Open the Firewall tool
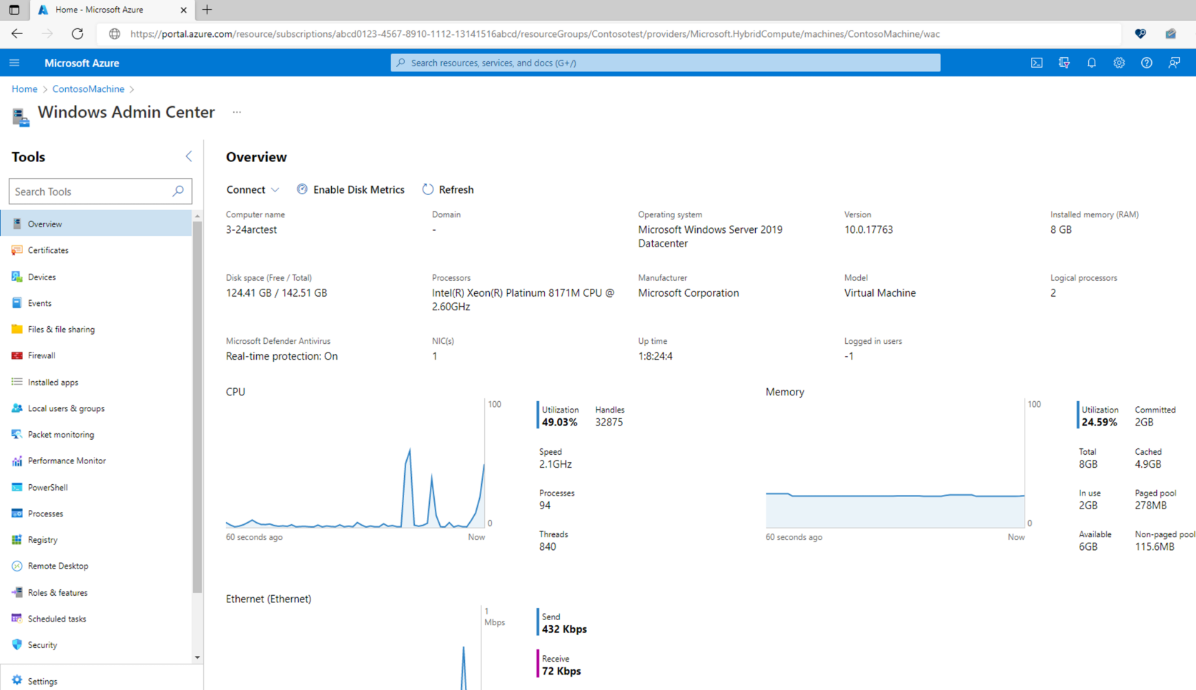This screenshot has height=690, width=1196. pyautogui.click(x=41, y=356)
